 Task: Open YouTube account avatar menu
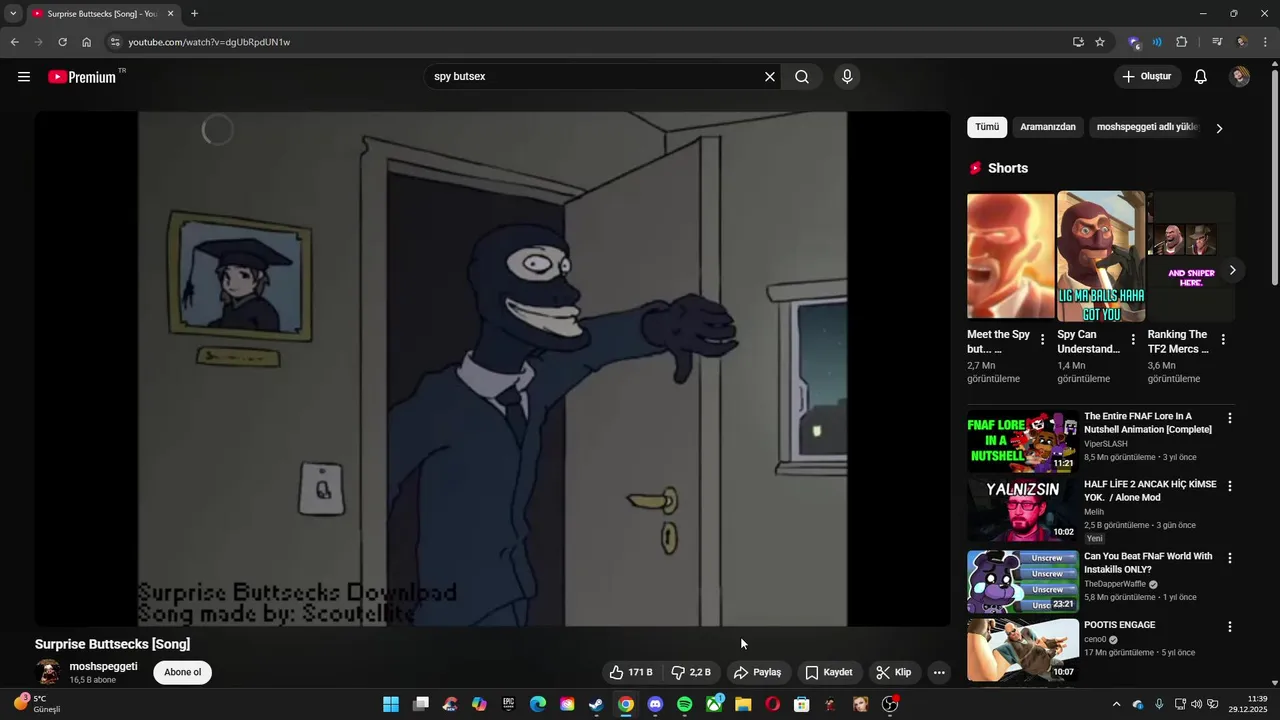pos(1240,77)
